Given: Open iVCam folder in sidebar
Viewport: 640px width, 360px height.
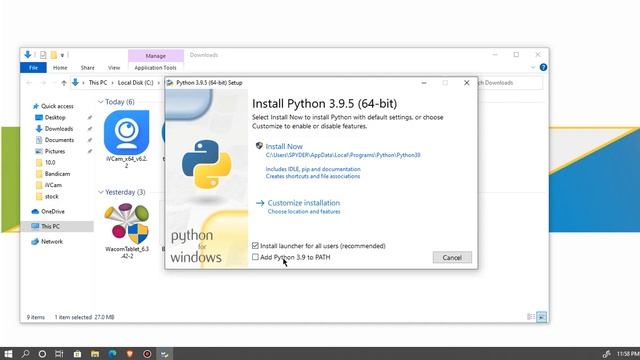Looking at the screenshot, I should pyautogui.click(x=53, y=185).
